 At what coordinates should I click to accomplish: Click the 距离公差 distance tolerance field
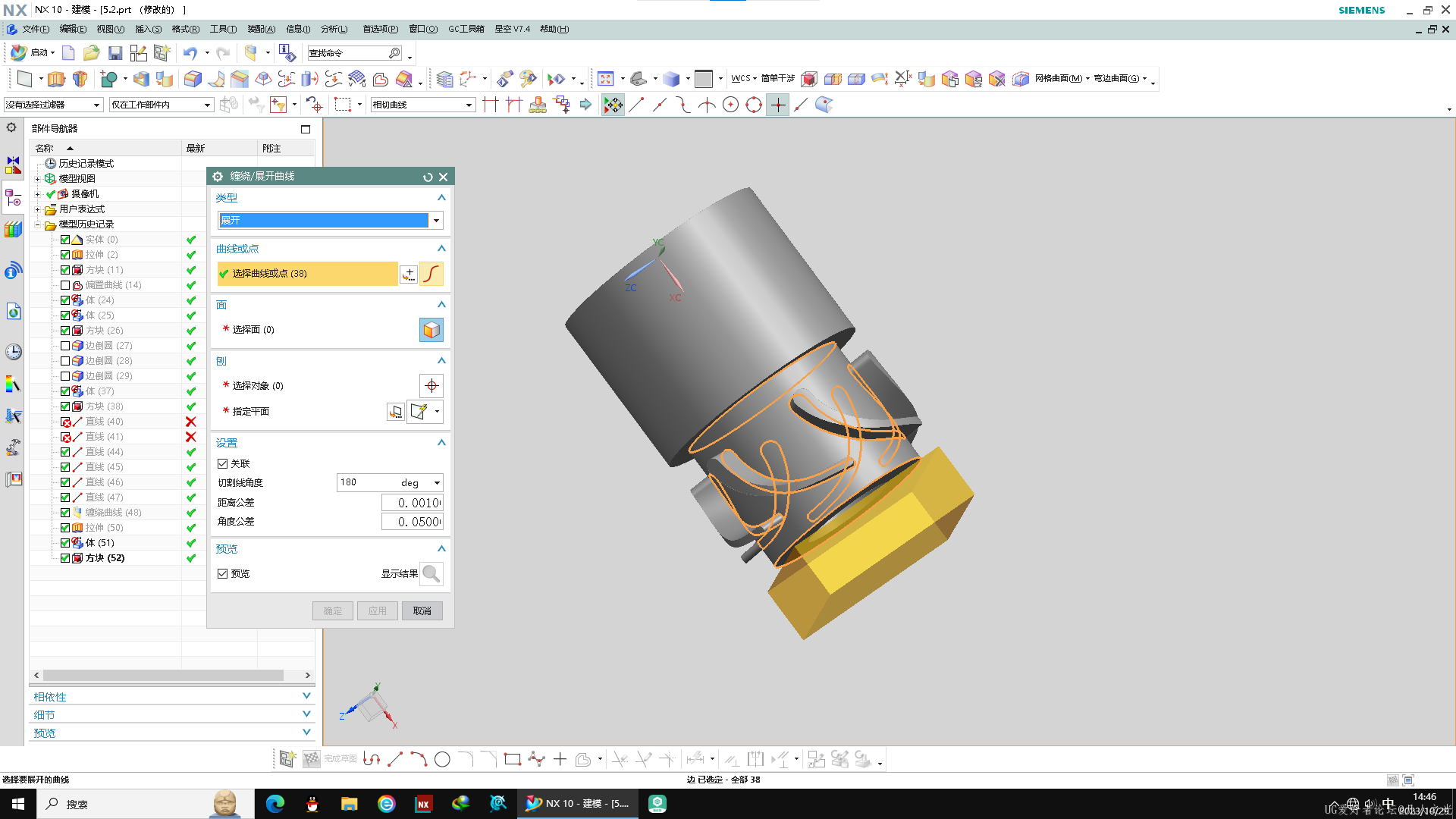click(x=412, y=503)
